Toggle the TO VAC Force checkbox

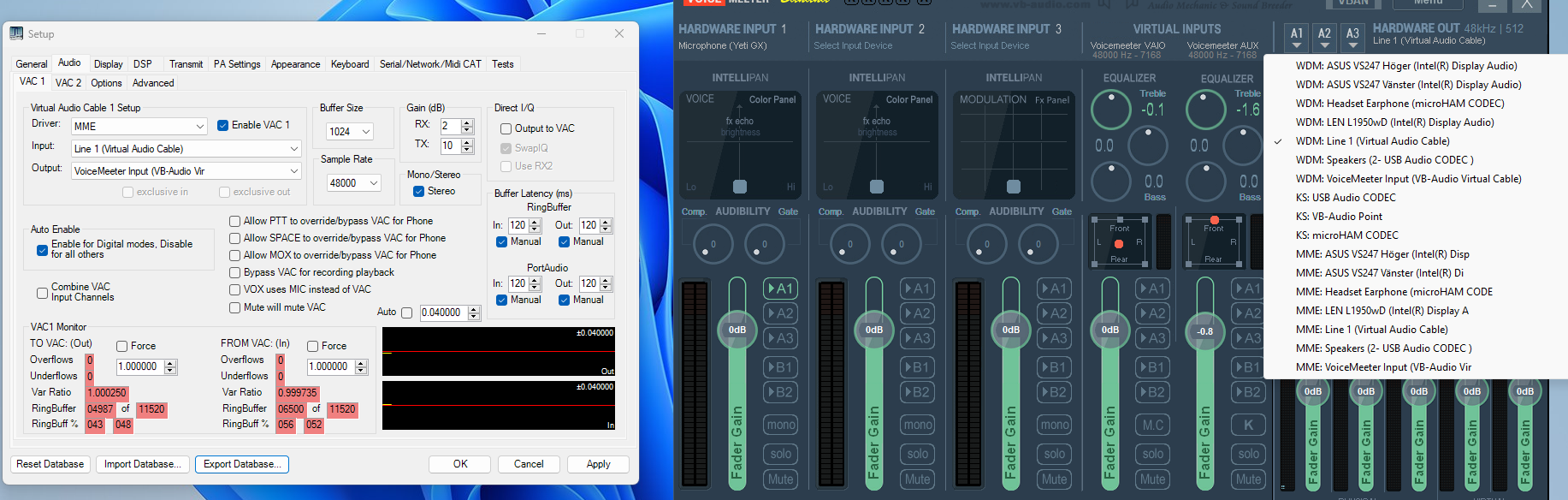click(x=121, y=346)
